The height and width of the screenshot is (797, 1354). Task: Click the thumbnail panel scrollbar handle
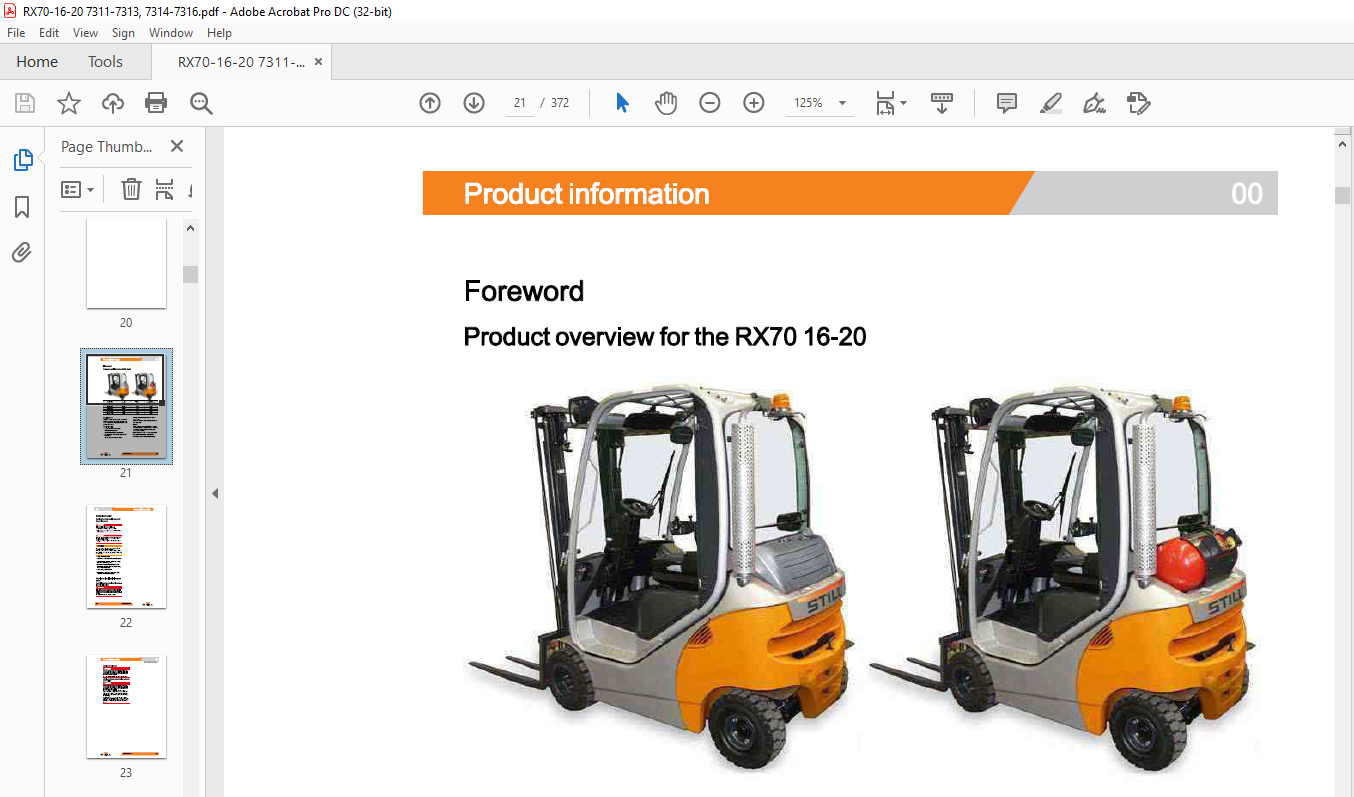coord(190,274)
